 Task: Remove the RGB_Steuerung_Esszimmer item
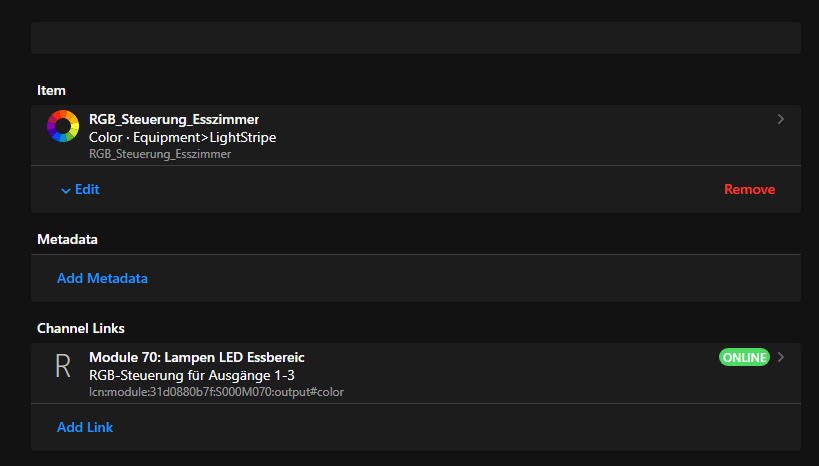point(749,189)
